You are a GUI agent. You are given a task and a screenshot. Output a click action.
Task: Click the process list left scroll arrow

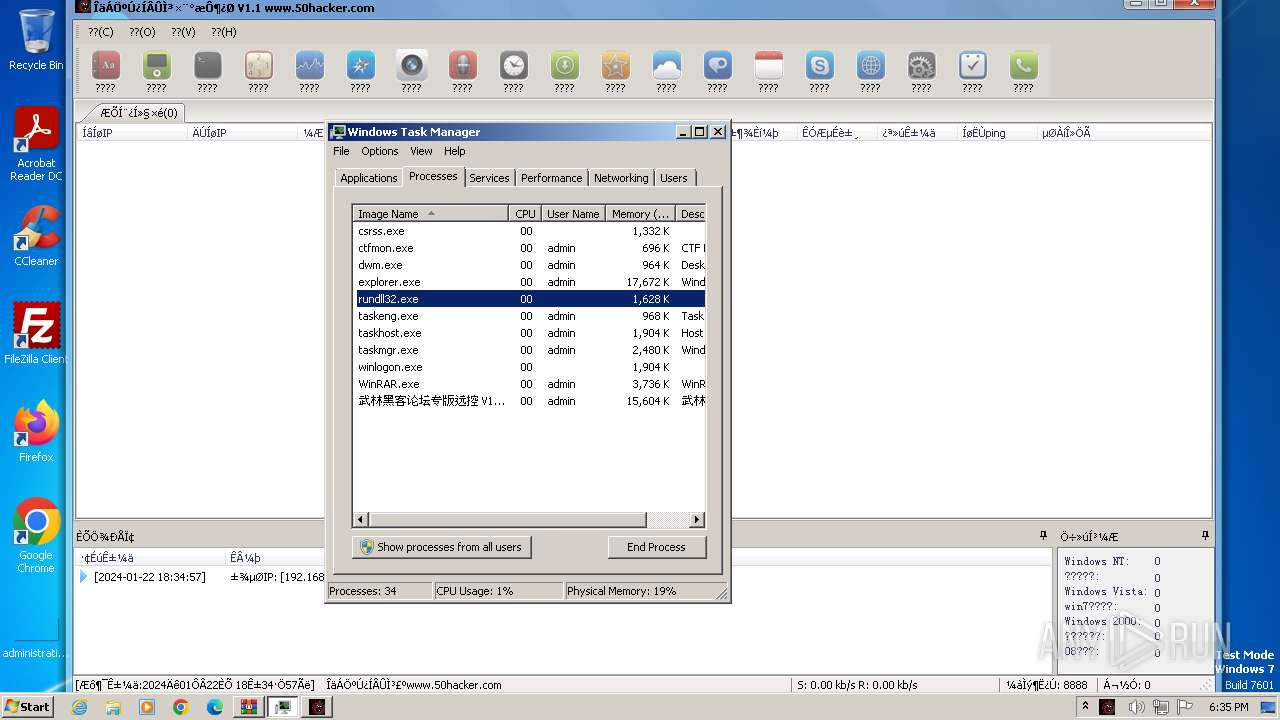[x=361, y=520]
